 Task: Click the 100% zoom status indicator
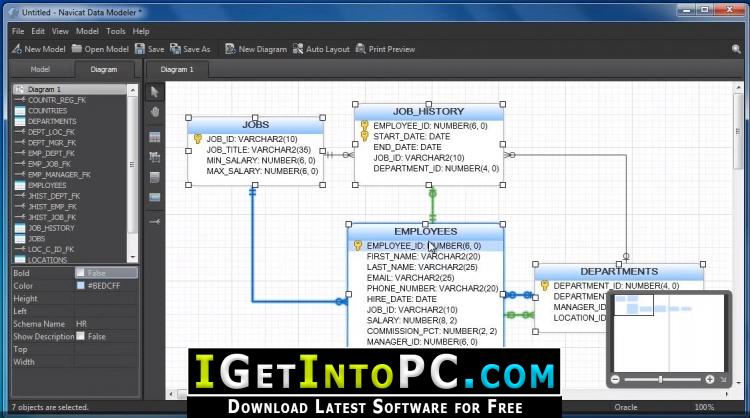pyautogui.click(x=704, y=407)
